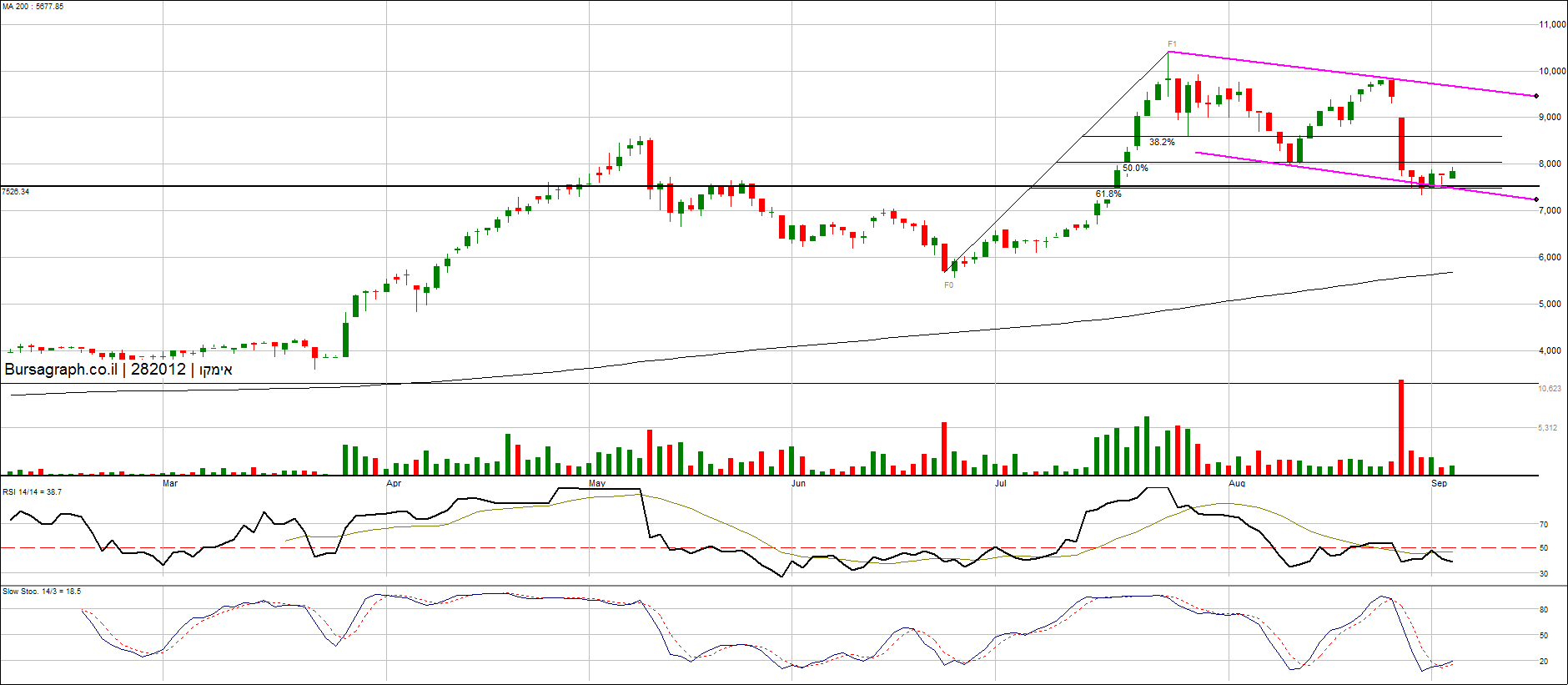Click the Sep label on time axis
The image size is (1568, 685).
tap(1439, 484)
